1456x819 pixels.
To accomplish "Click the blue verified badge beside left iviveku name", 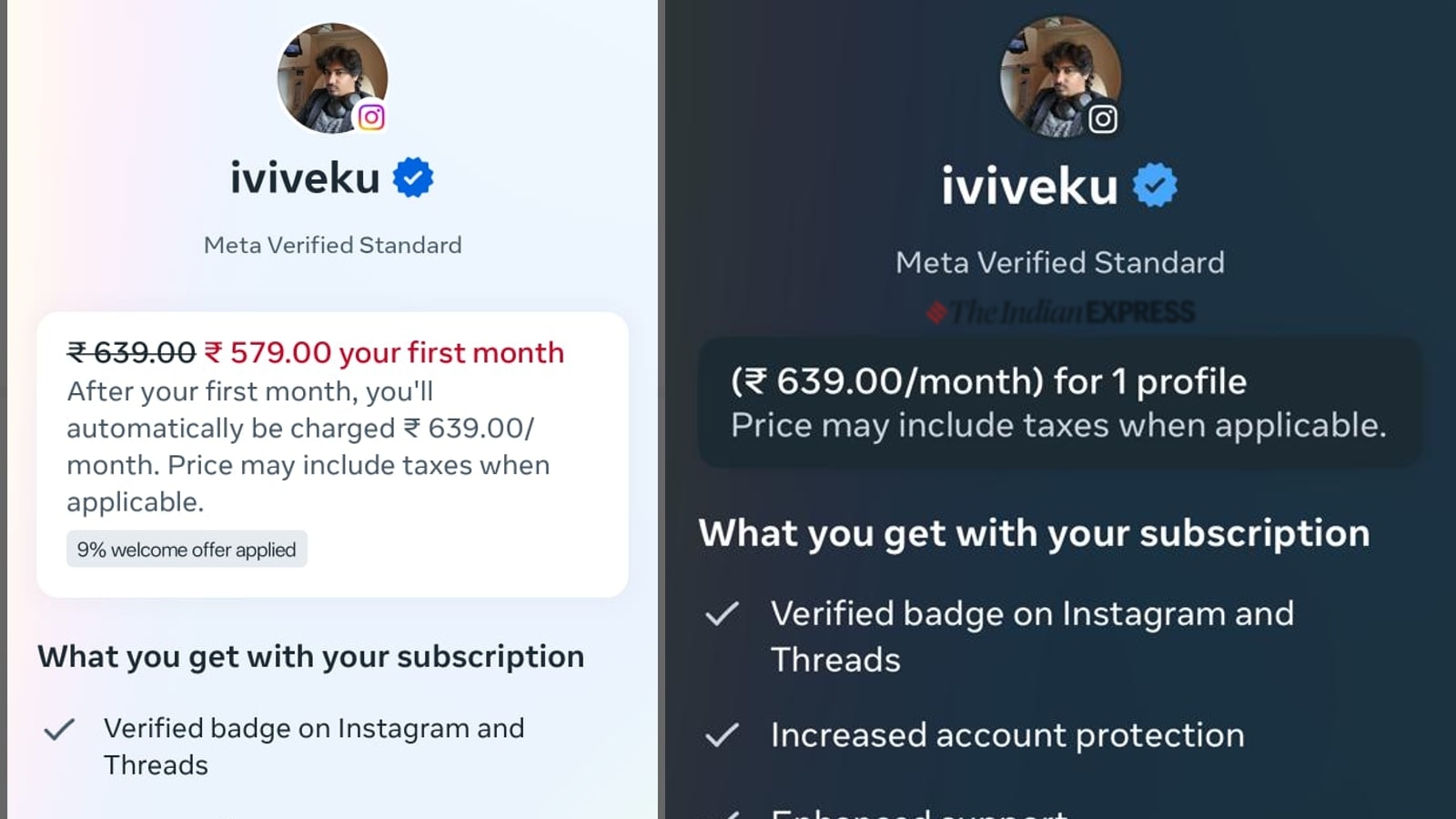I will pos(415,177).
